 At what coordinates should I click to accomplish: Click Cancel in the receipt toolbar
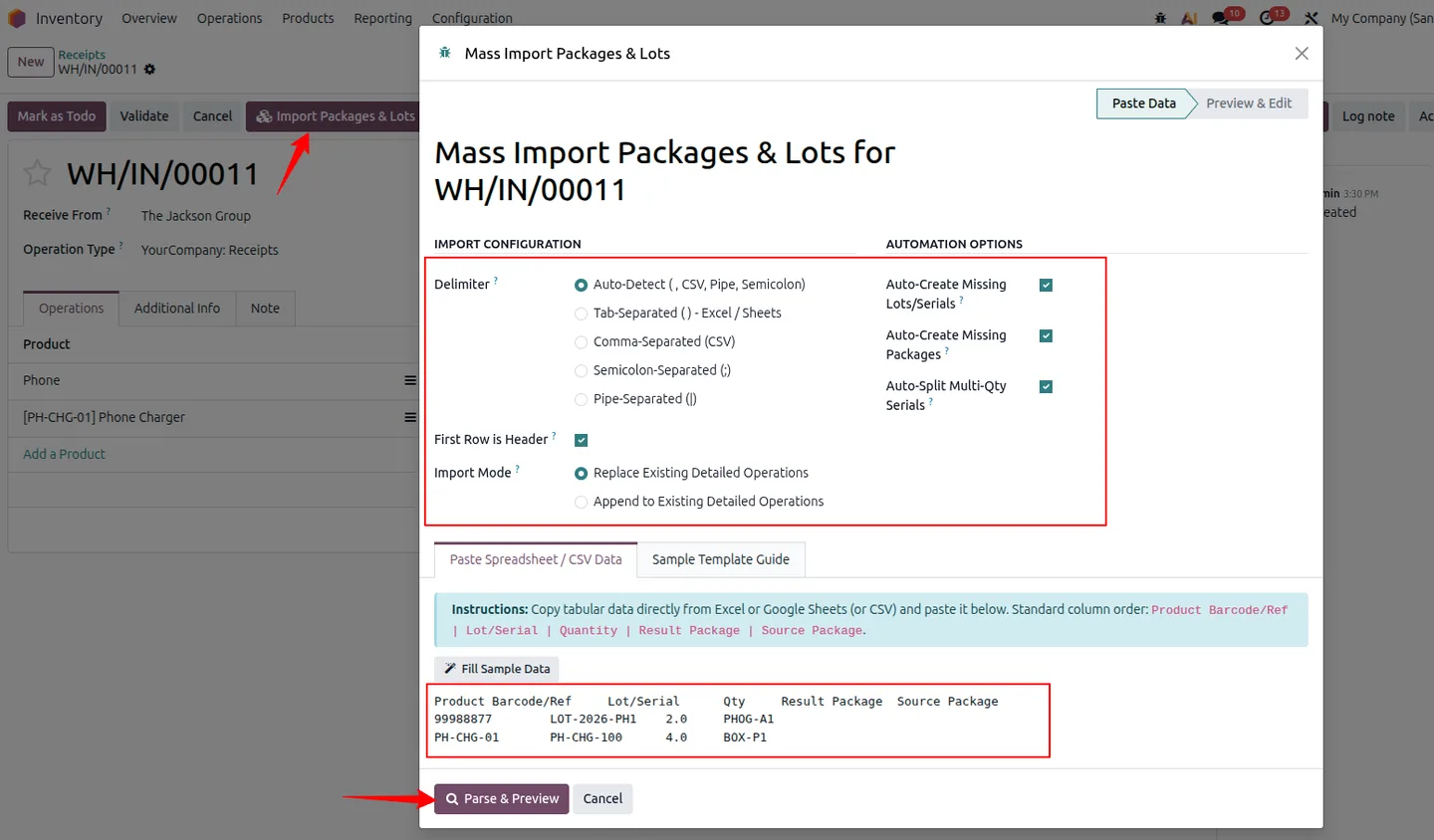point(212,116)
